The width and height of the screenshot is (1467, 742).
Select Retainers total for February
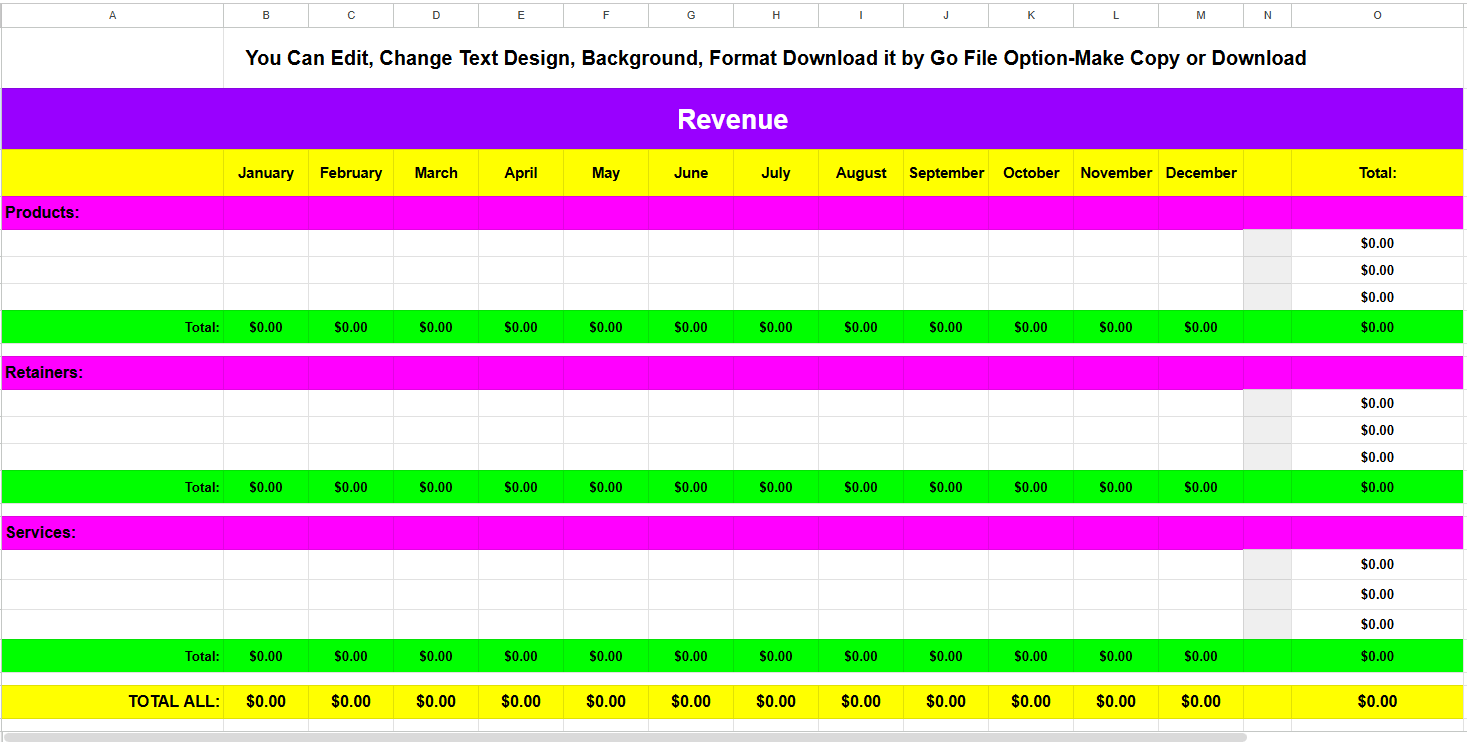[351, 487]
